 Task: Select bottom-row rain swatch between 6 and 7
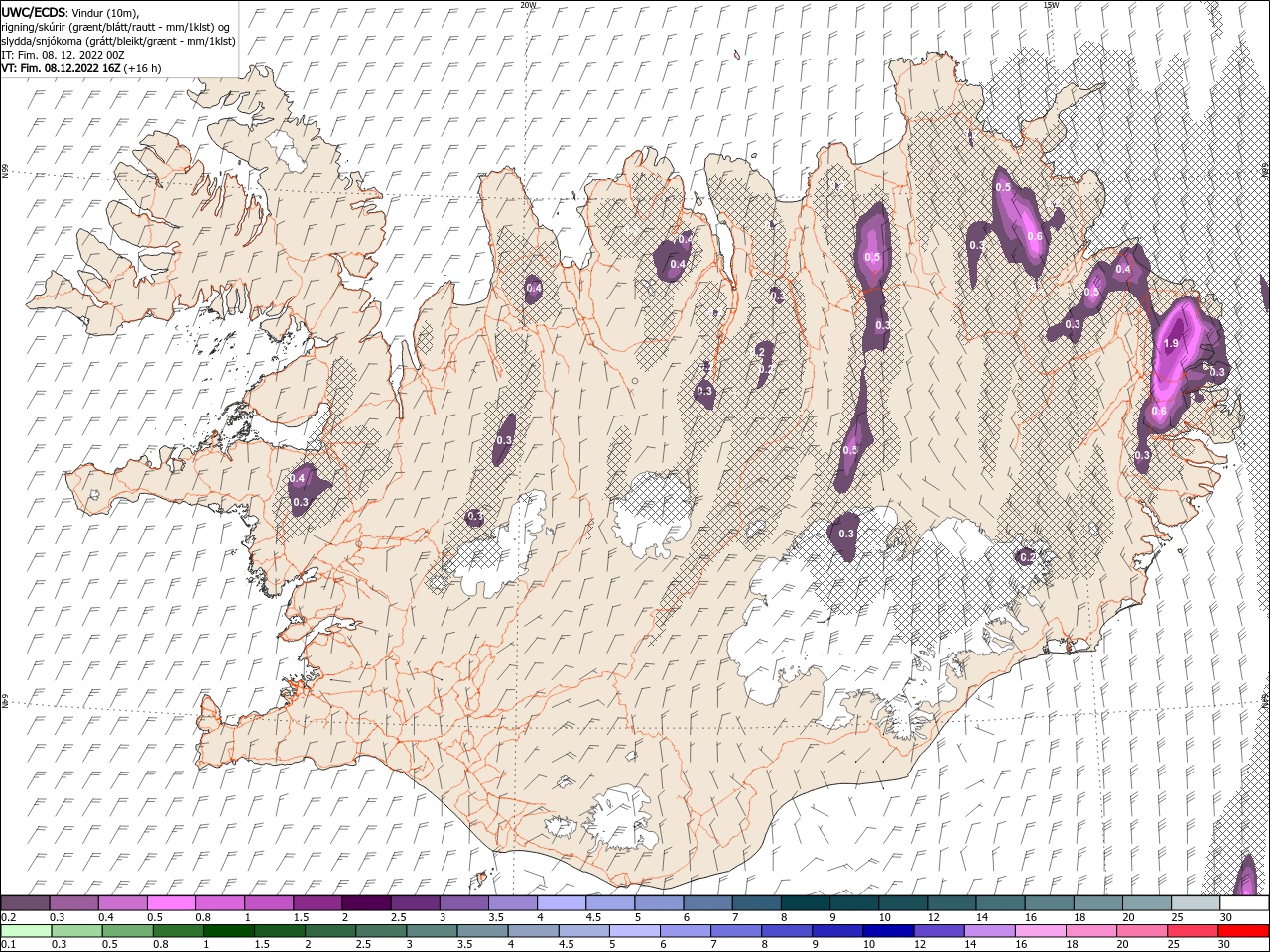[687, 932]
